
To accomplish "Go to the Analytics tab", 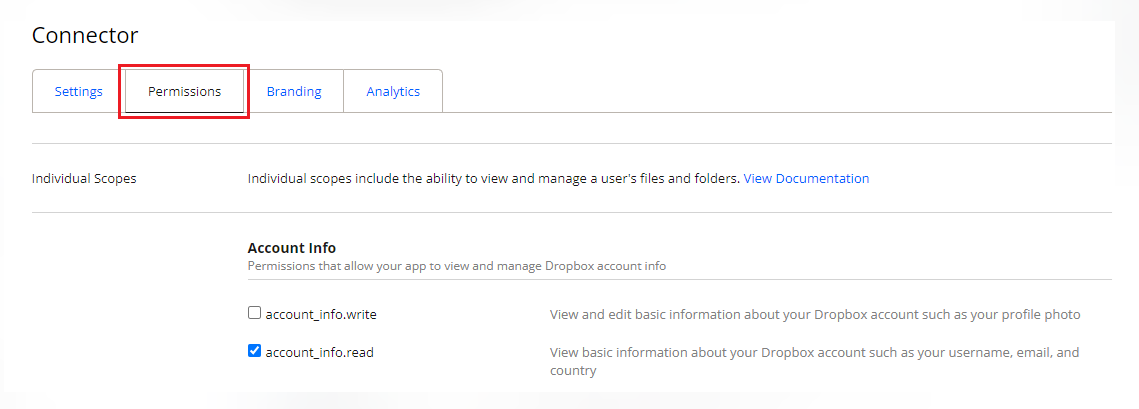I will pos(393,91).
